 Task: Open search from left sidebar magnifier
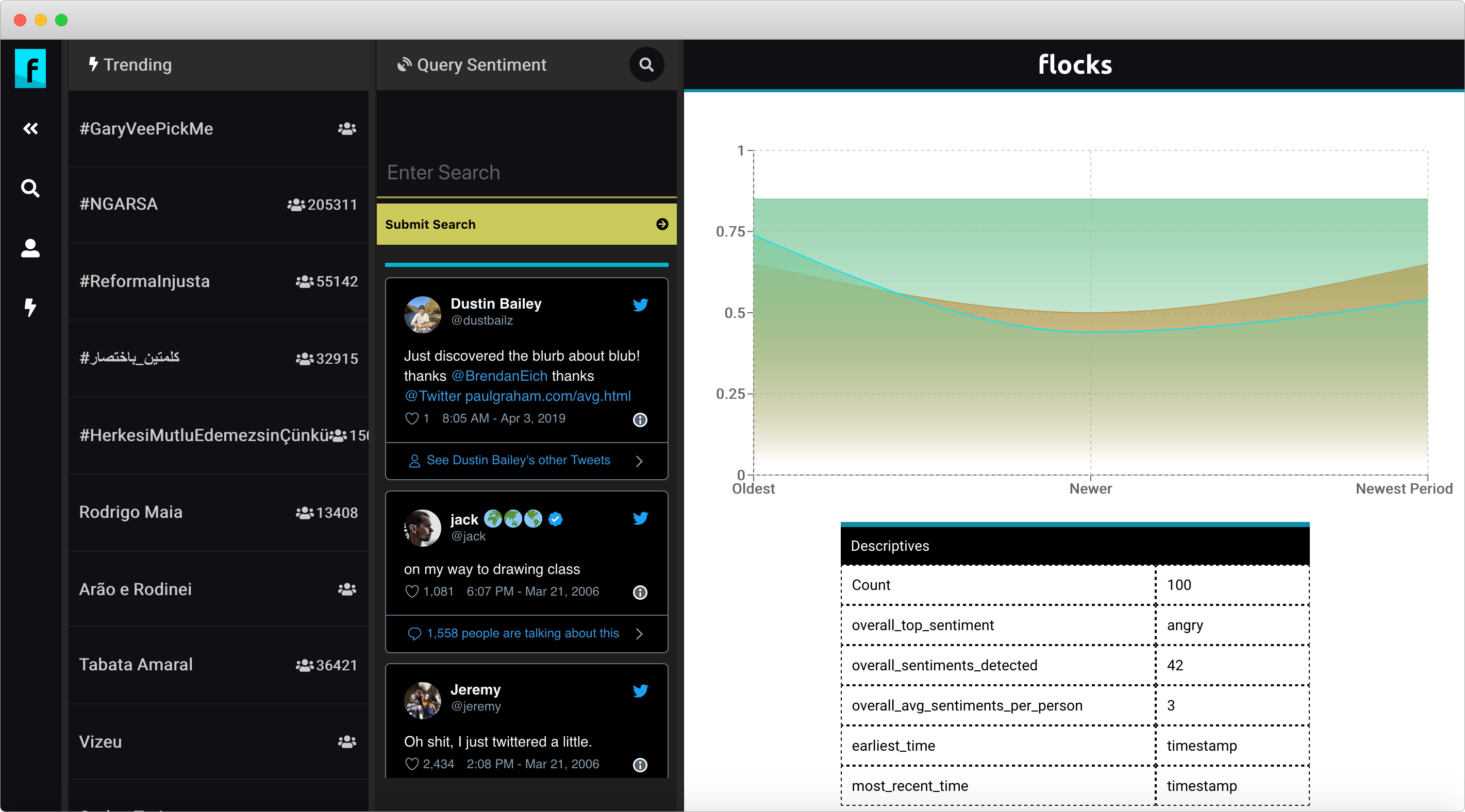30,188
